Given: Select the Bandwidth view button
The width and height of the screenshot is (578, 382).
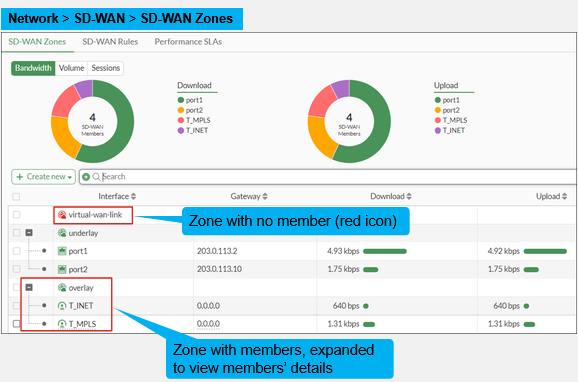Looking at the screenshot, I should [33, 68].
